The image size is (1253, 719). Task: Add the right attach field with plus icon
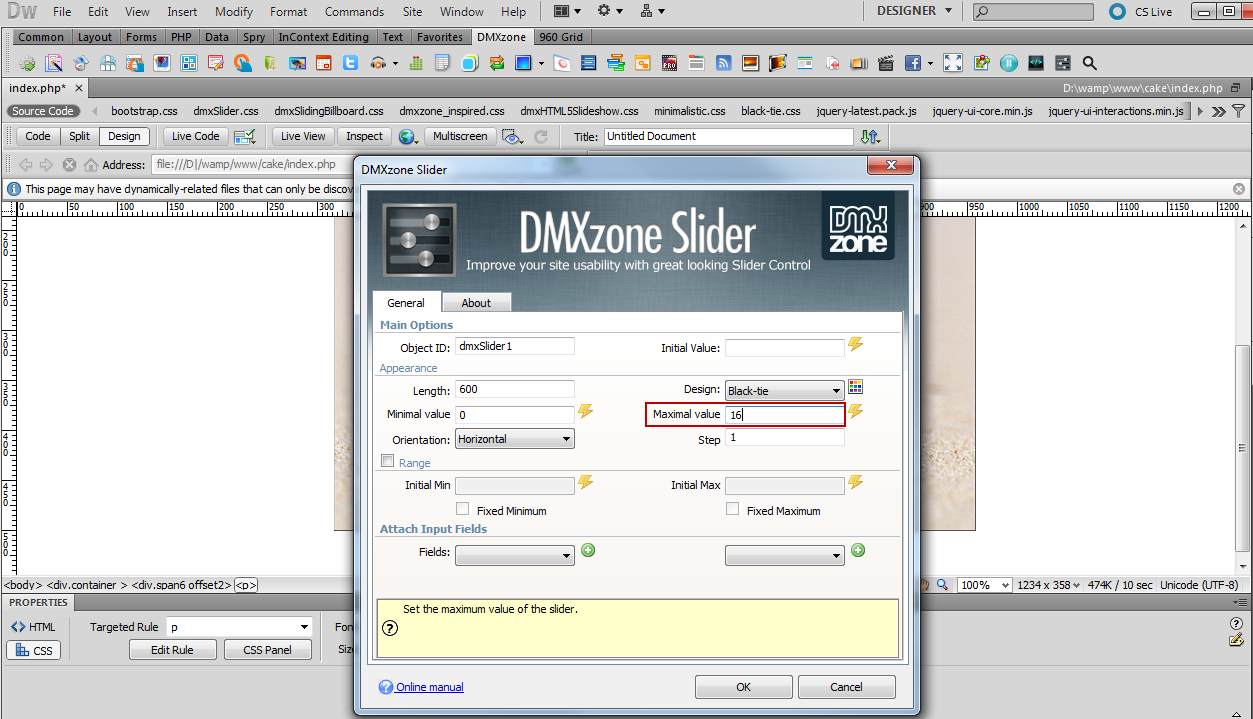click(858, 550)
